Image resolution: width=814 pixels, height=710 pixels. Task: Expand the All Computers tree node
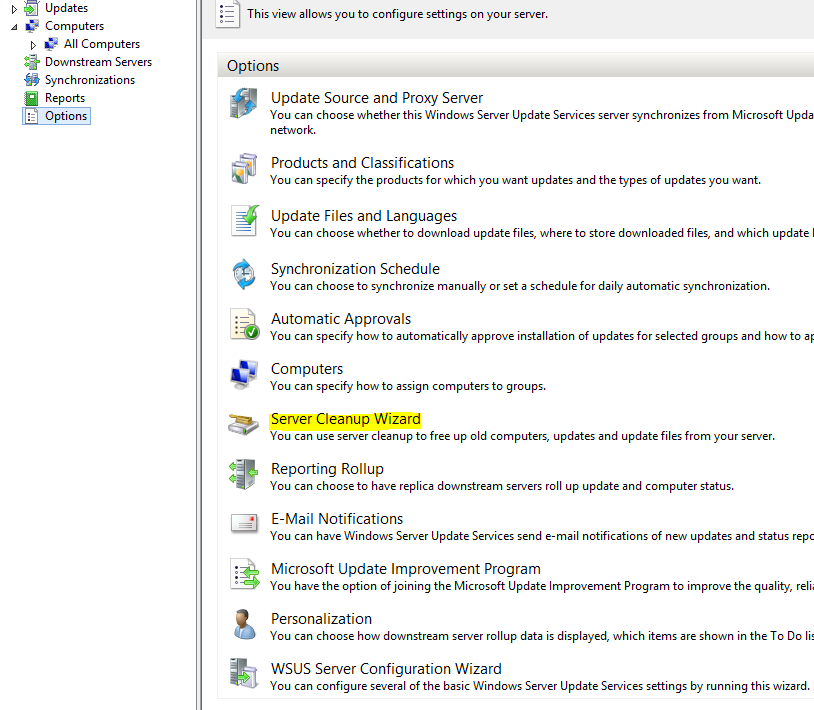click(x=33, y=45)
